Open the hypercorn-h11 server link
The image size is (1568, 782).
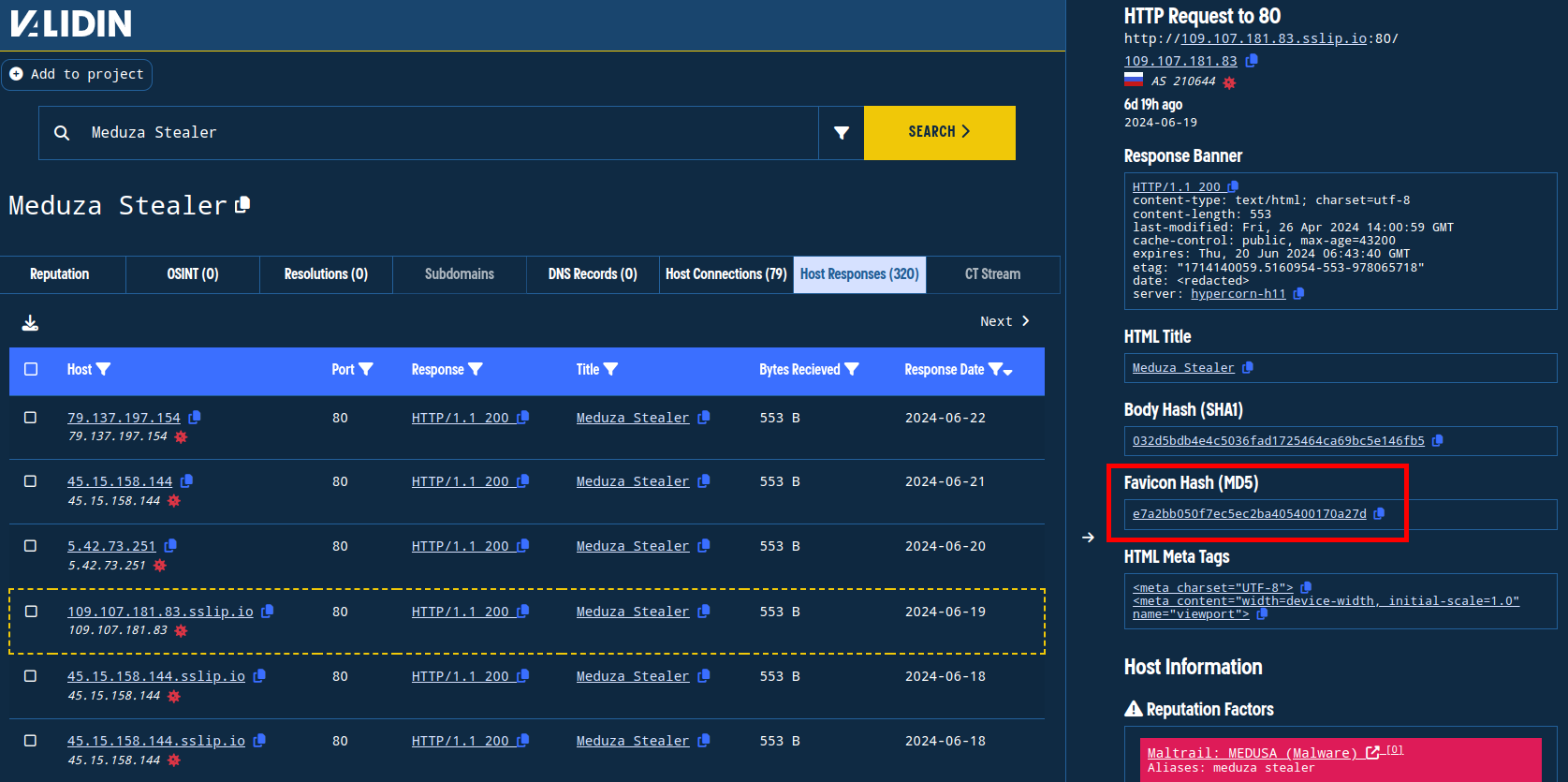point(1238,294)
